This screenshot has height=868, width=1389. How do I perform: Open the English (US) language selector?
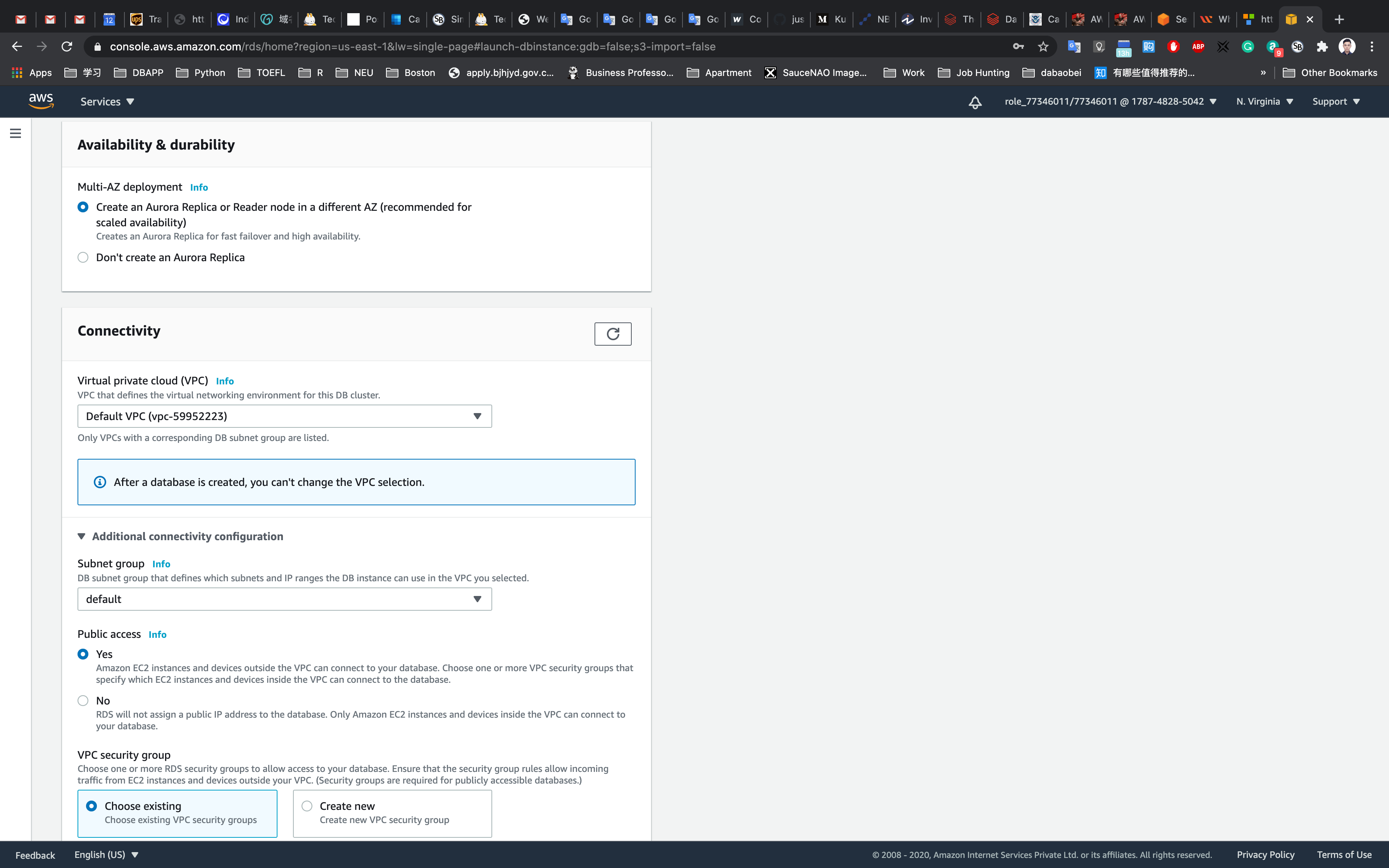coord(106,854)
